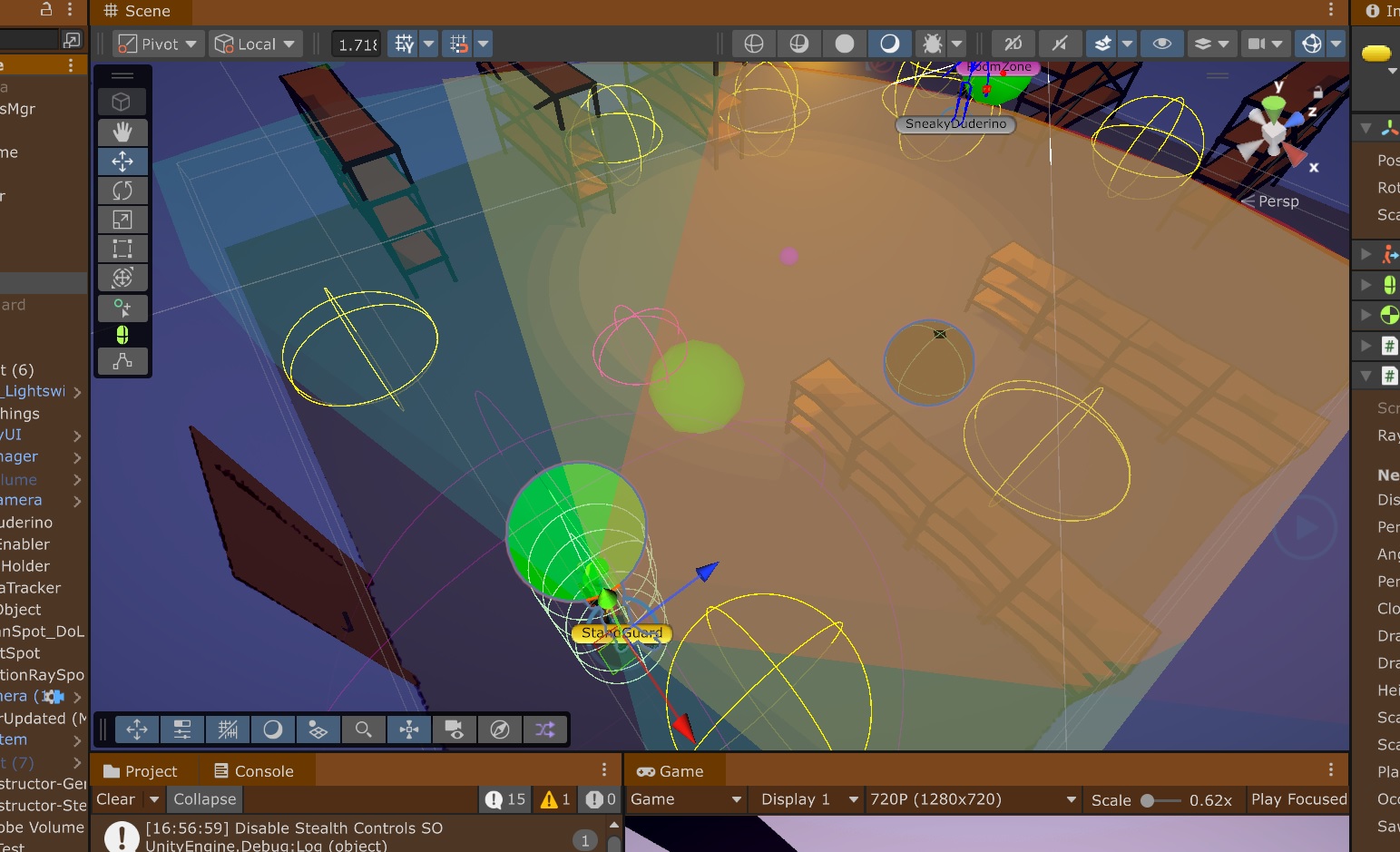Click the cube view tool icon
The width and height of the screenshot is (1400, 852).
(122, 103)
